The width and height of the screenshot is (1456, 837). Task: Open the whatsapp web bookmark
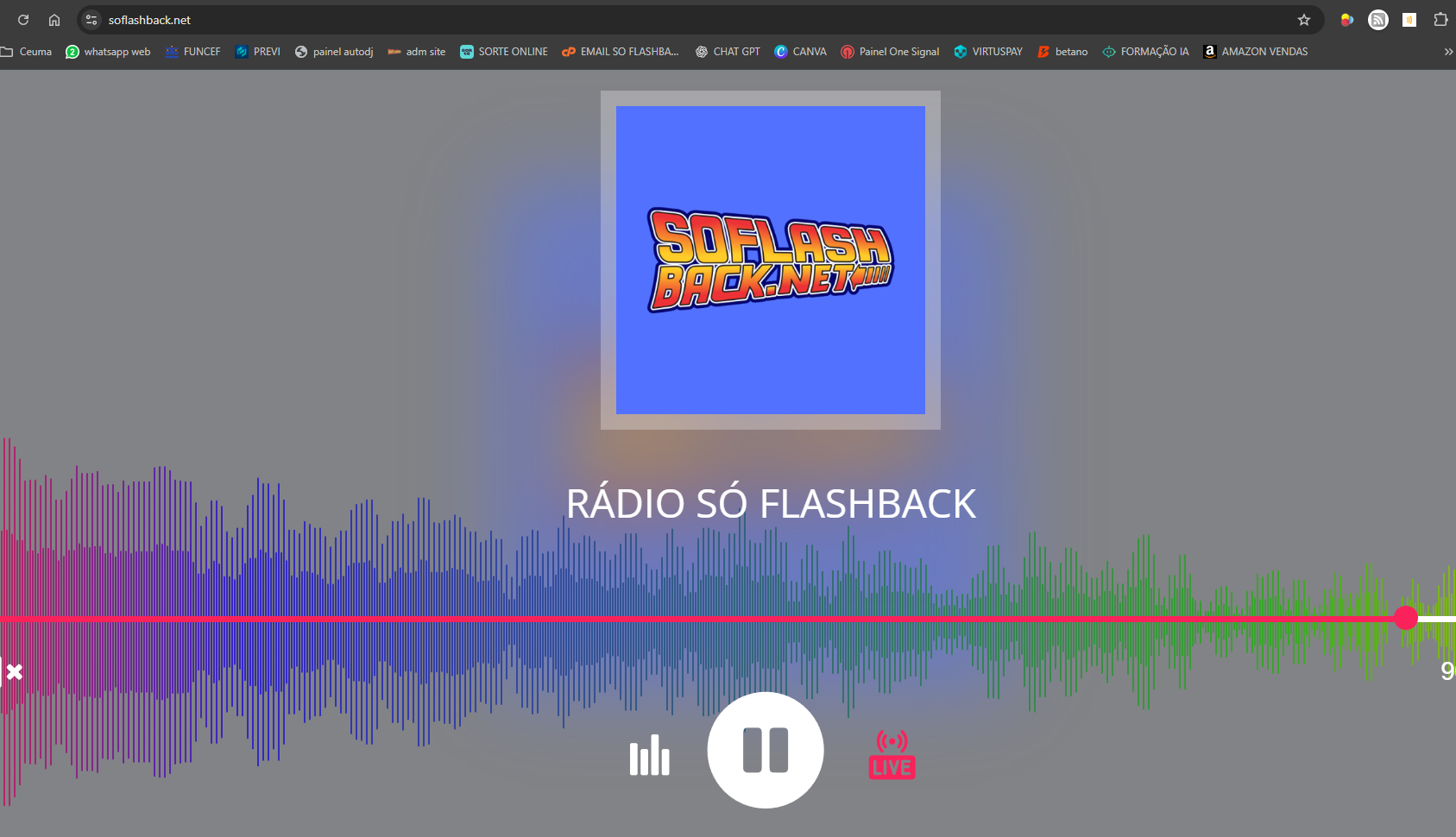(x=108, y=52)
